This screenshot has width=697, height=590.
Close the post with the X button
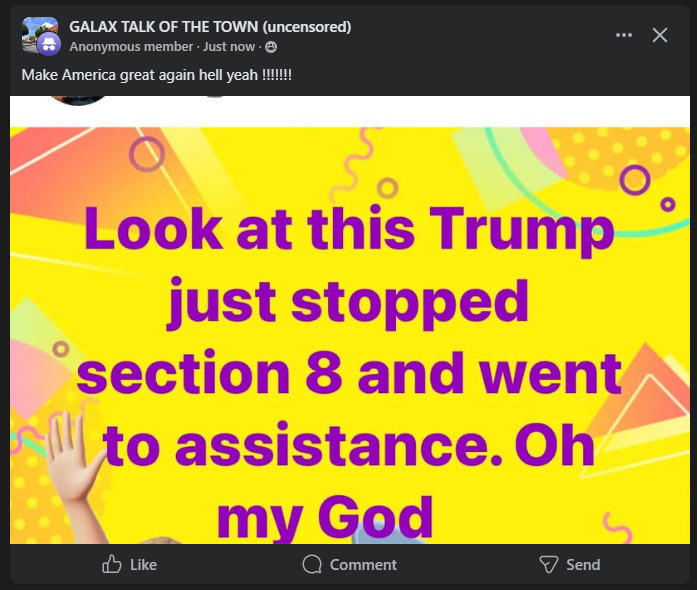[660, 35]
